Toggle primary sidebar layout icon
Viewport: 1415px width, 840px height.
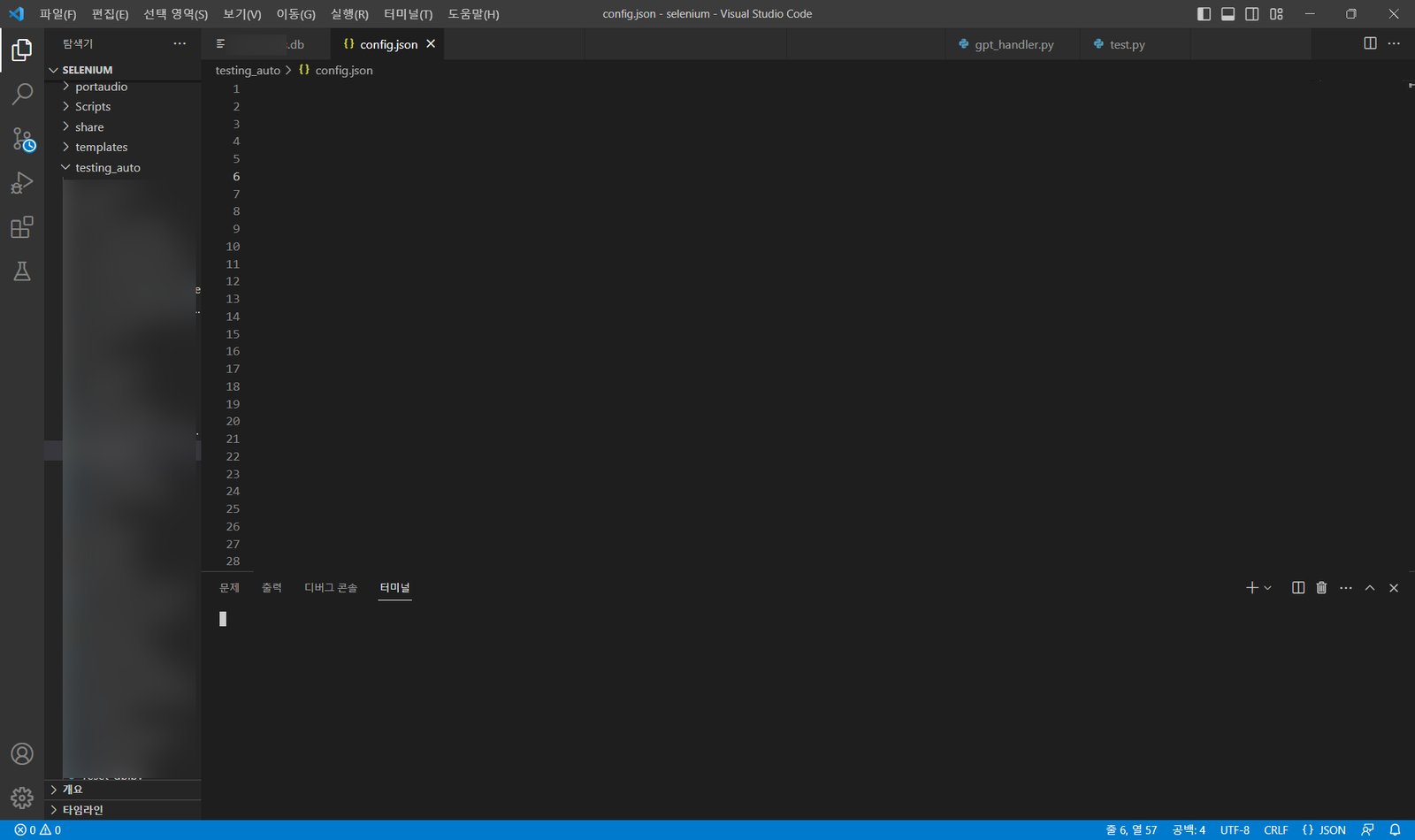point(1204,14)
